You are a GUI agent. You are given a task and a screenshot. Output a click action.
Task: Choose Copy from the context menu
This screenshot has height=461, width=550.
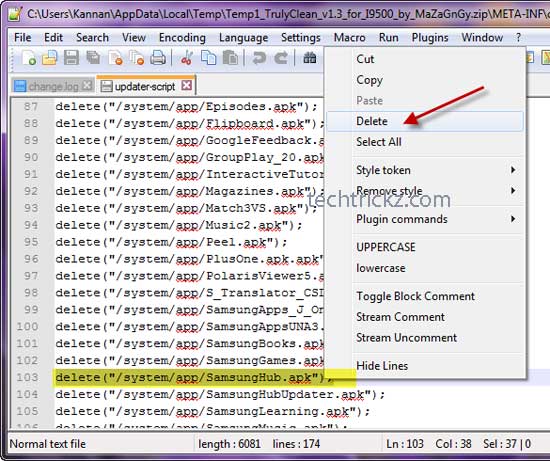(369, 80)
